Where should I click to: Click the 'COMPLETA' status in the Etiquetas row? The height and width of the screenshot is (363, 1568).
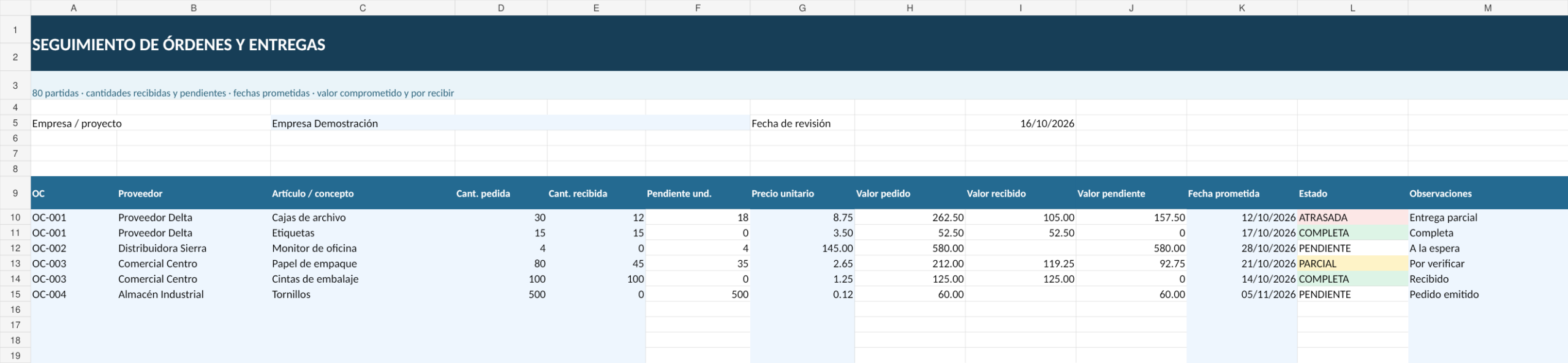coord(1352,233)
